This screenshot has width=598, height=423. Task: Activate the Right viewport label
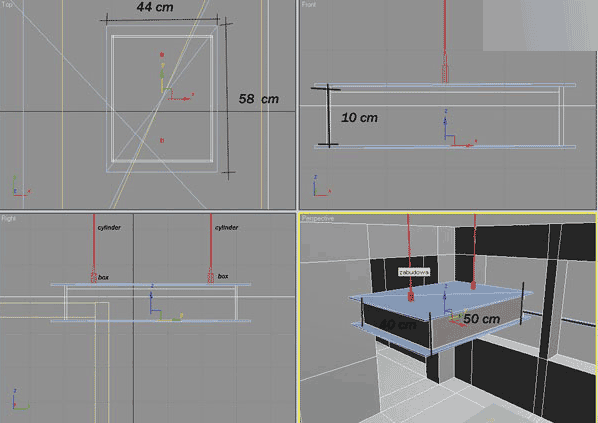coord(8,218)
